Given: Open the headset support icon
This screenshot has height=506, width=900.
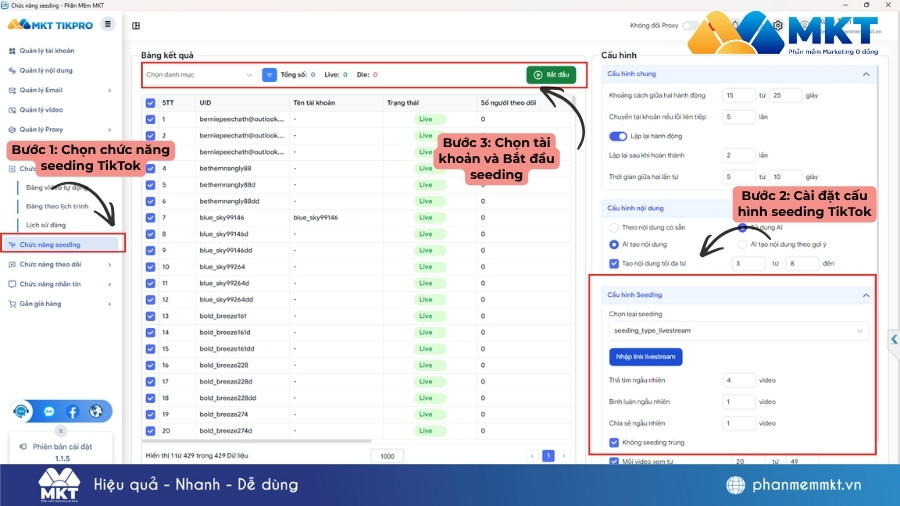Looking at the screenshot, I should pyautogui.click(x=21, y=411).
